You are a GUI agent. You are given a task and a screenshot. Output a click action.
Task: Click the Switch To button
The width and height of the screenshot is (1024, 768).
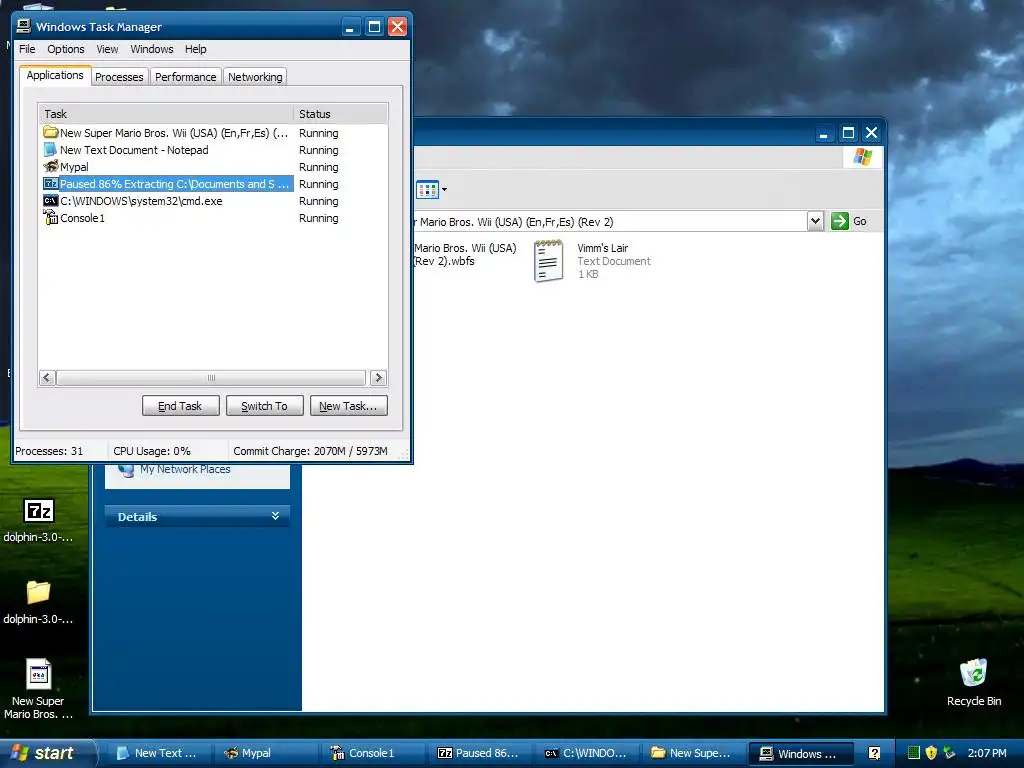pyautogui.click(x=264, y=406)
